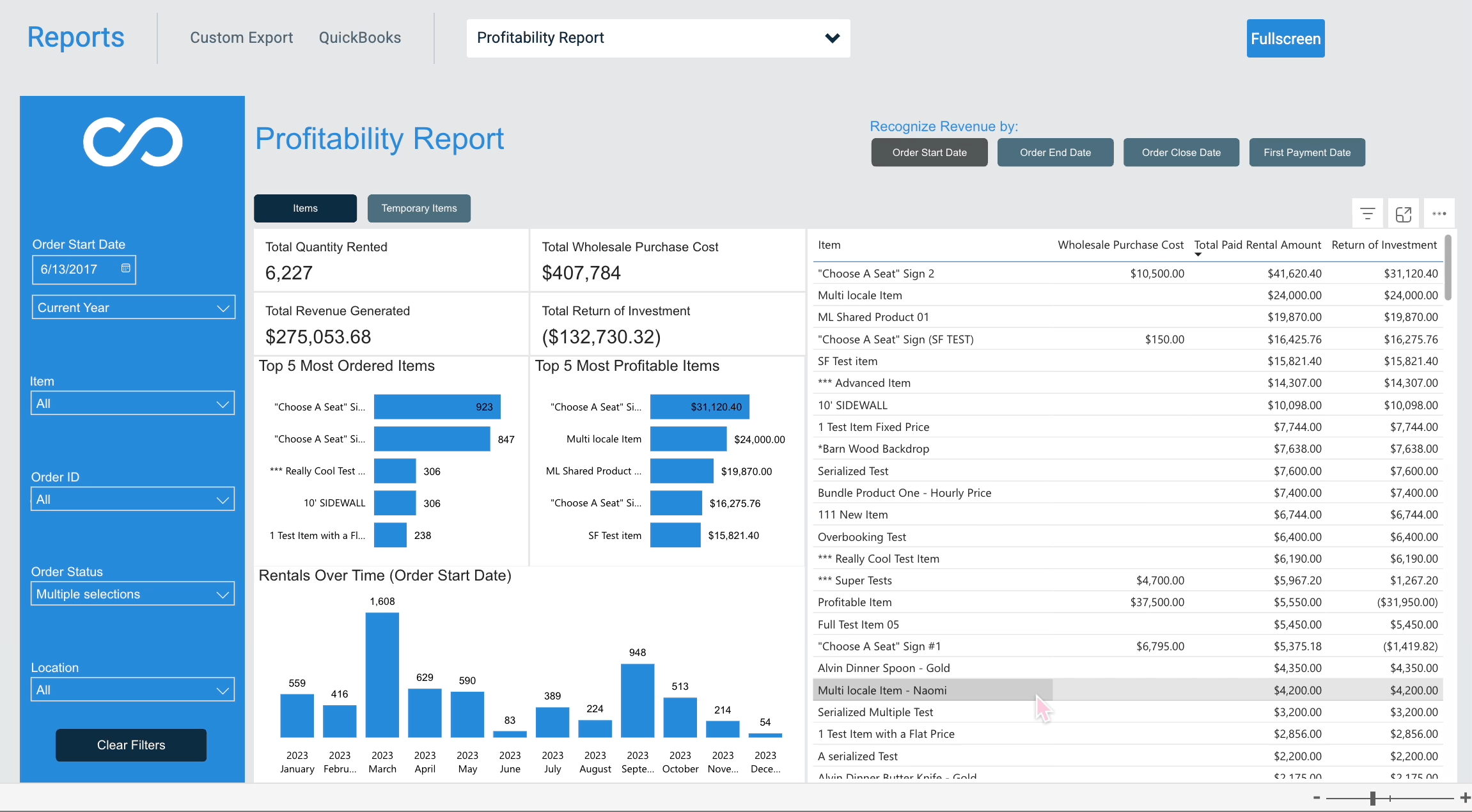Click the 847 bar in Most Ordered Items
1472x812 pixels.
click(x=432, y=439)
